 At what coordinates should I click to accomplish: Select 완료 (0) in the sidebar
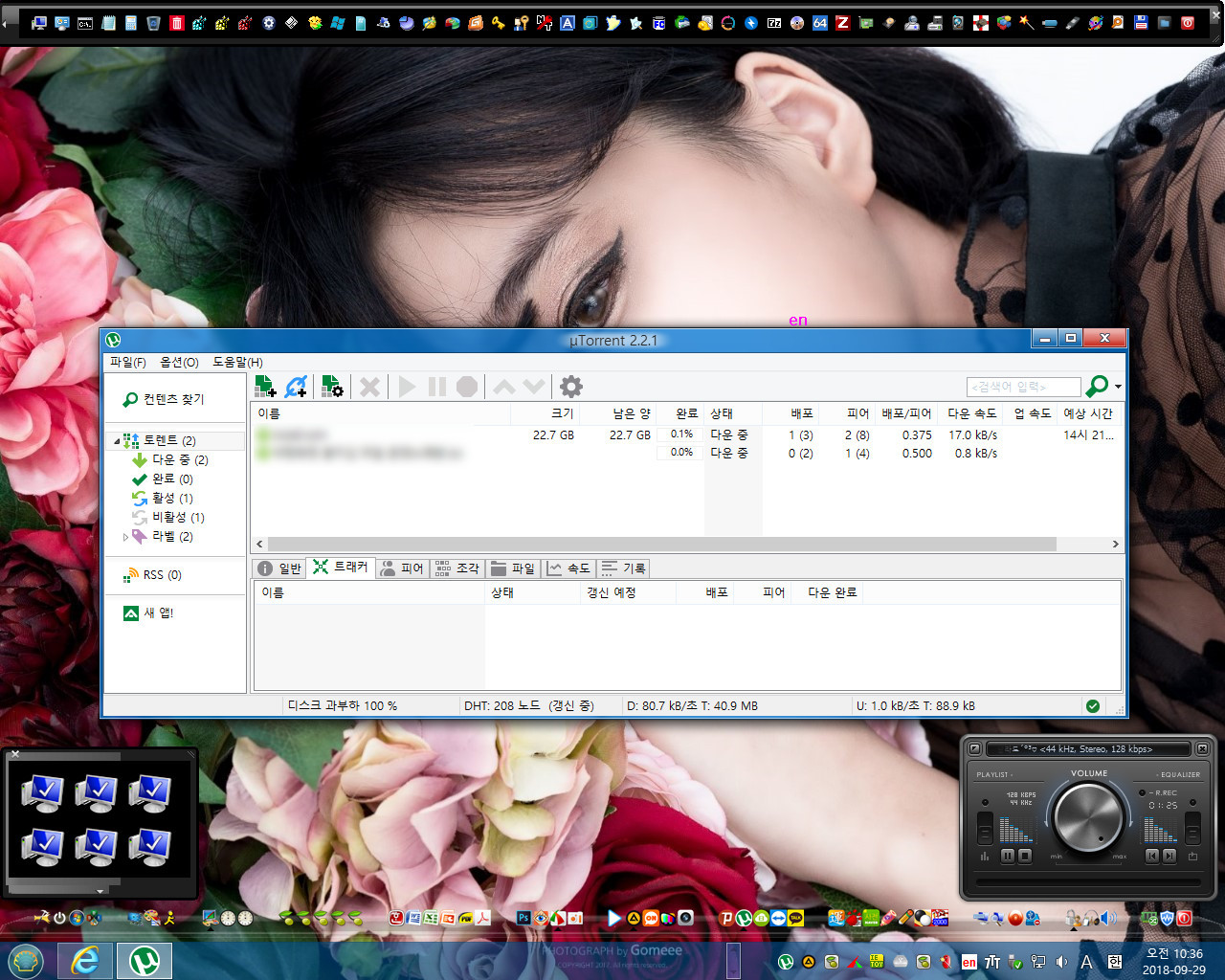click(x=163, y=479)
